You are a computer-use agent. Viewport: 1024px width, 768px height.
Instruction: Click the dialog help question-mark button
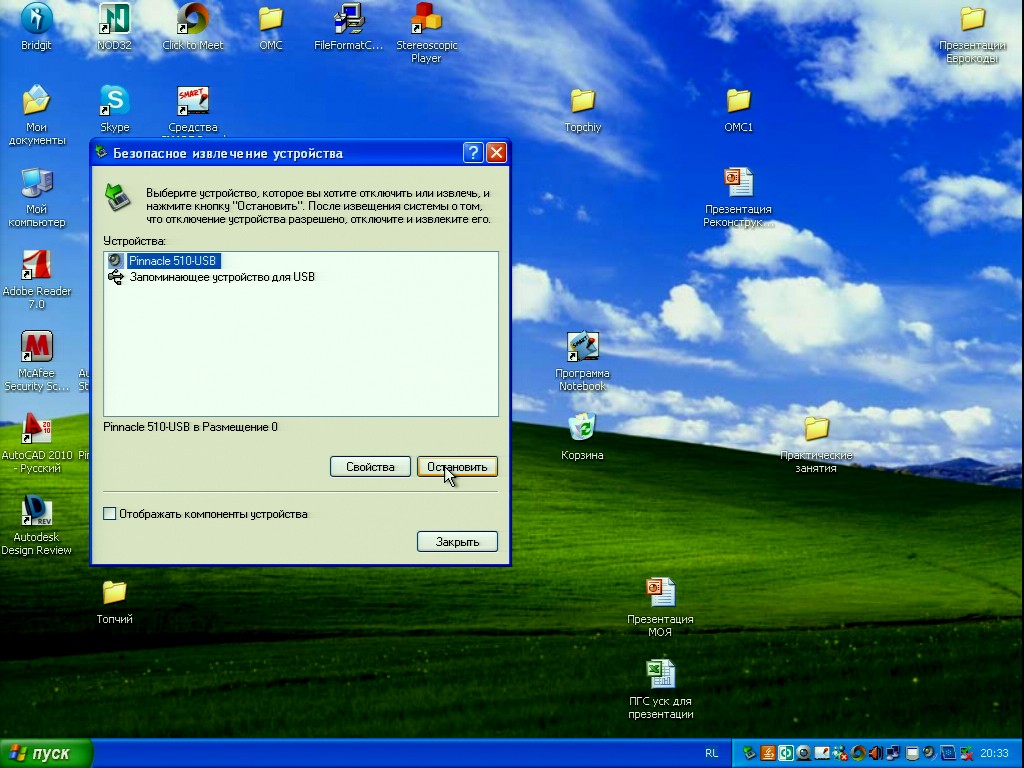coord(473,153)
